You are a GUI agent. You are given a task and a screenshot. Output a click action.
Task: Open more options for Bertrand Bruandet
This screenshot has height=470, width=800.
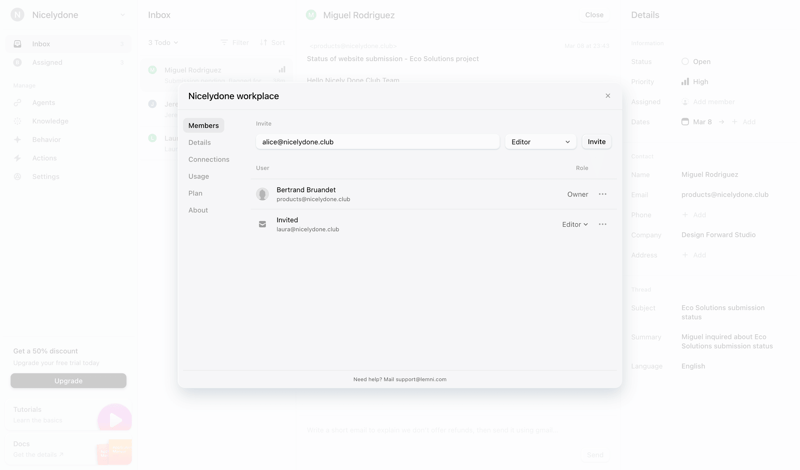(603, 194)
